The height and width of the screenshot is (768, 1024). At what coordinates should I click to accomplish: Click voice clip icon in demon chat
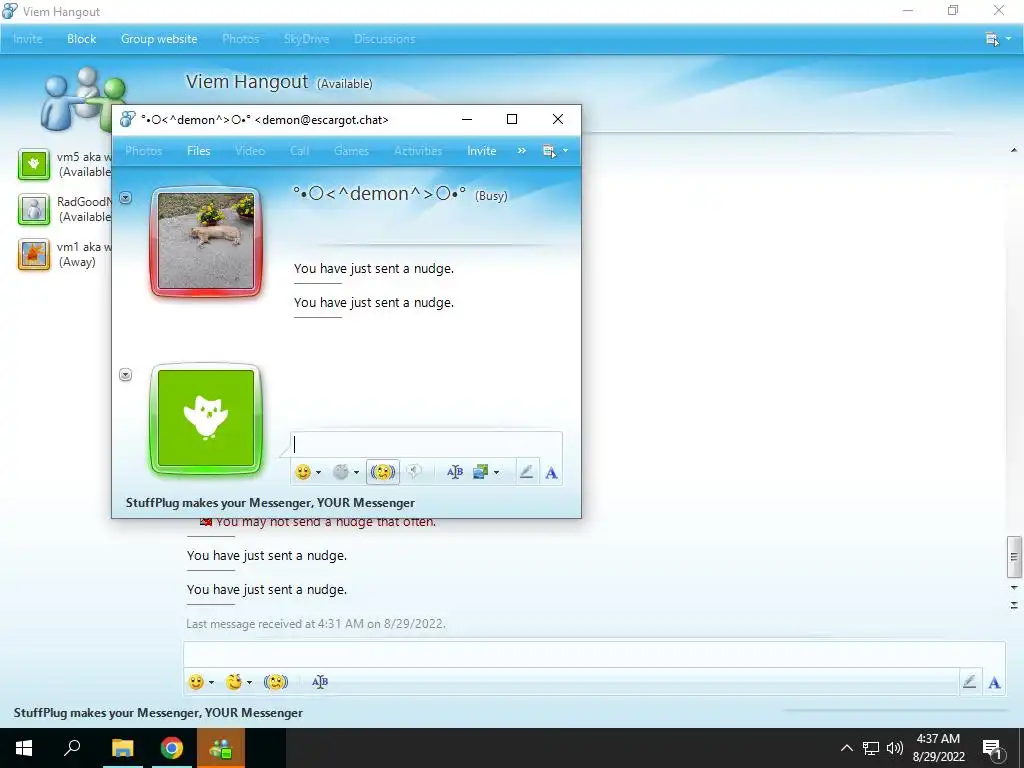pos(413,472)
